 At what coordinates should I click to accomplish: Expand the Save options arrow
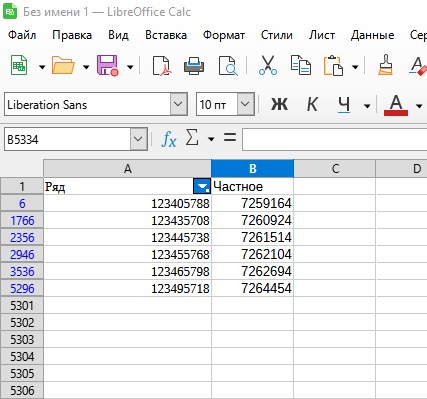click(130, 67)
